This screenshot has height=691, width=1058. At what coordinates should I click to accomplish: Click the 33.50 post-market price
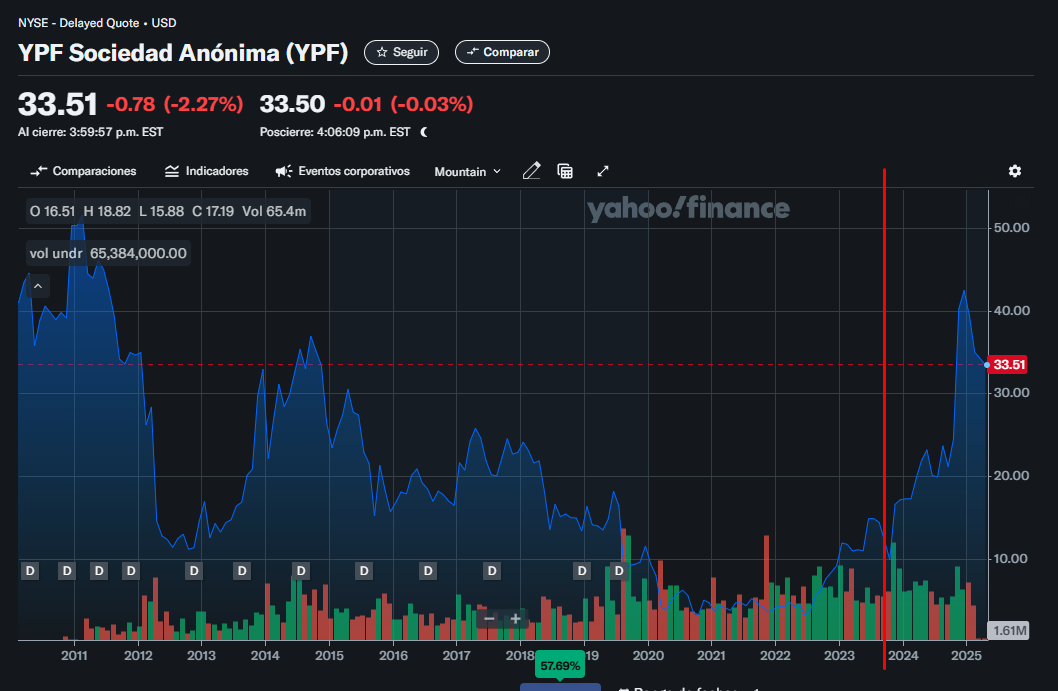[x=292, y=105]
